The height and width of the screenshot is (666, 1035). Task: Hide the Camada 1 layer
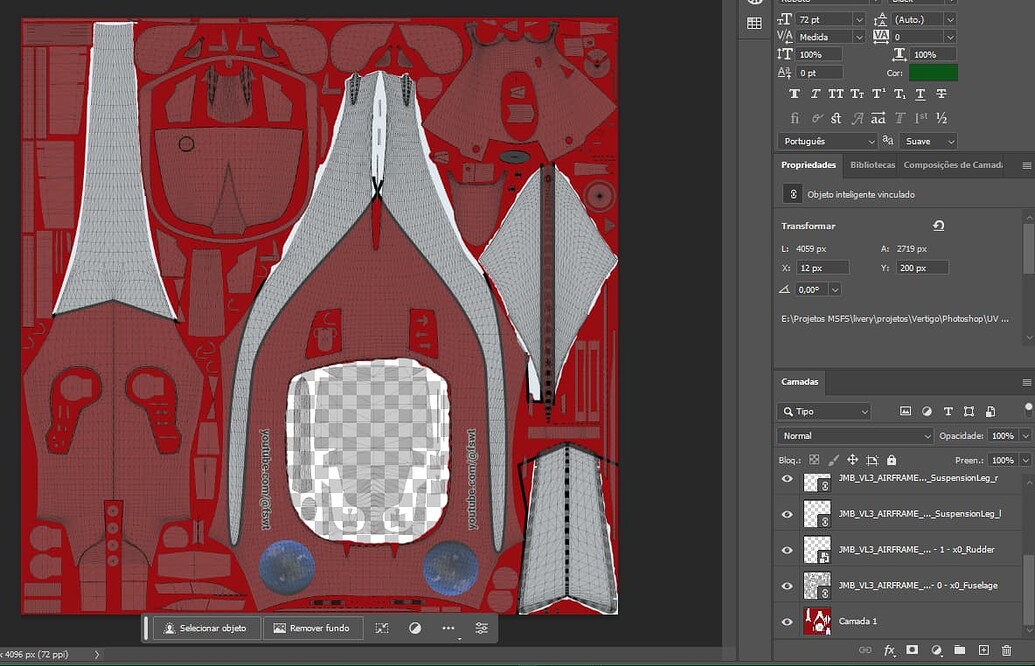pyautogui.click(x=787, y=622)
